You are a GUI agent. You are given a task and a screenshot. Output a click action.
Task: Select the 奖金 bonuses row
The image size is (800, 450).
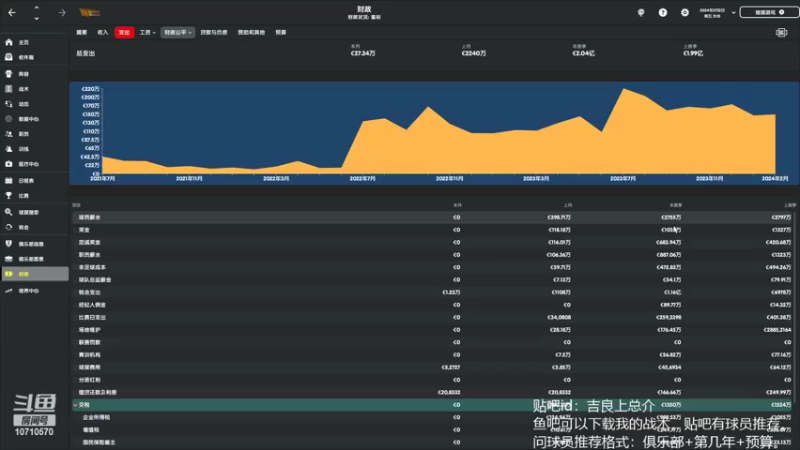pos(432,230)
